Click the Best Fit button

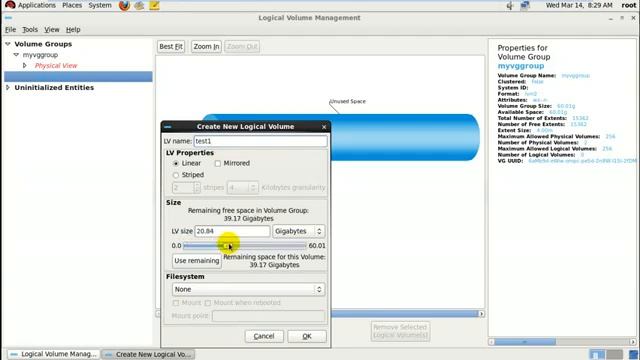(171, 47)
